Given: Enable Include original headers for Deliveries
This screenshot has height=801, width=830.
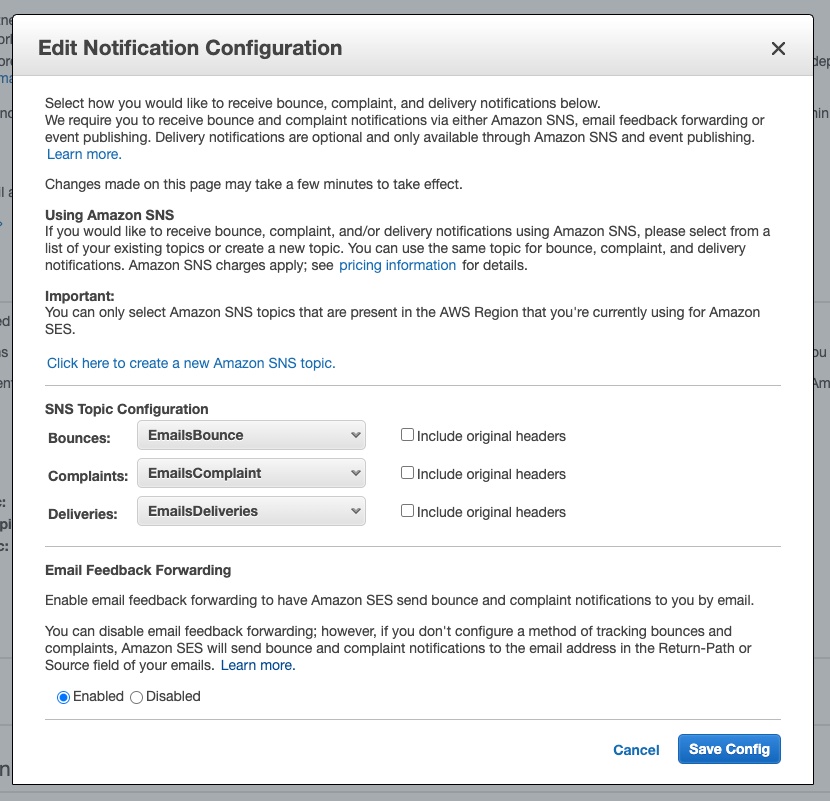Looking at the screenshot, I should [407, 510].
